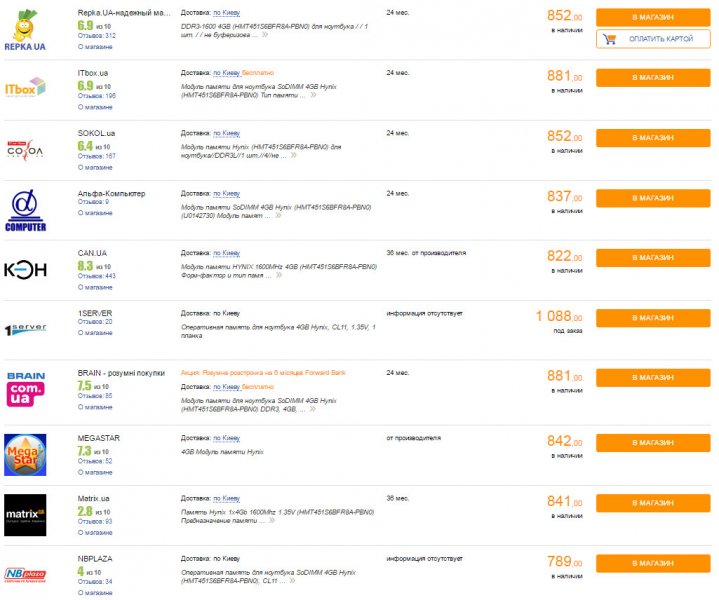Open the black matrix shop logo
Image resolution: width=719 pixels, height=600 pixels.
click(25, 515)
